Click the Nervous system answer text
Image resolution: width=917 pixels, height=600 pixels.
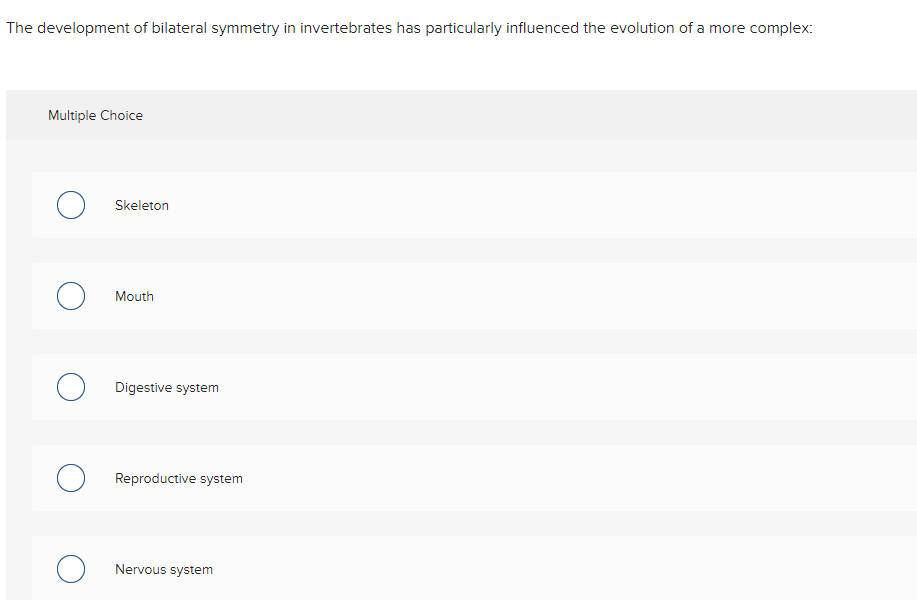tap(163, 569)
